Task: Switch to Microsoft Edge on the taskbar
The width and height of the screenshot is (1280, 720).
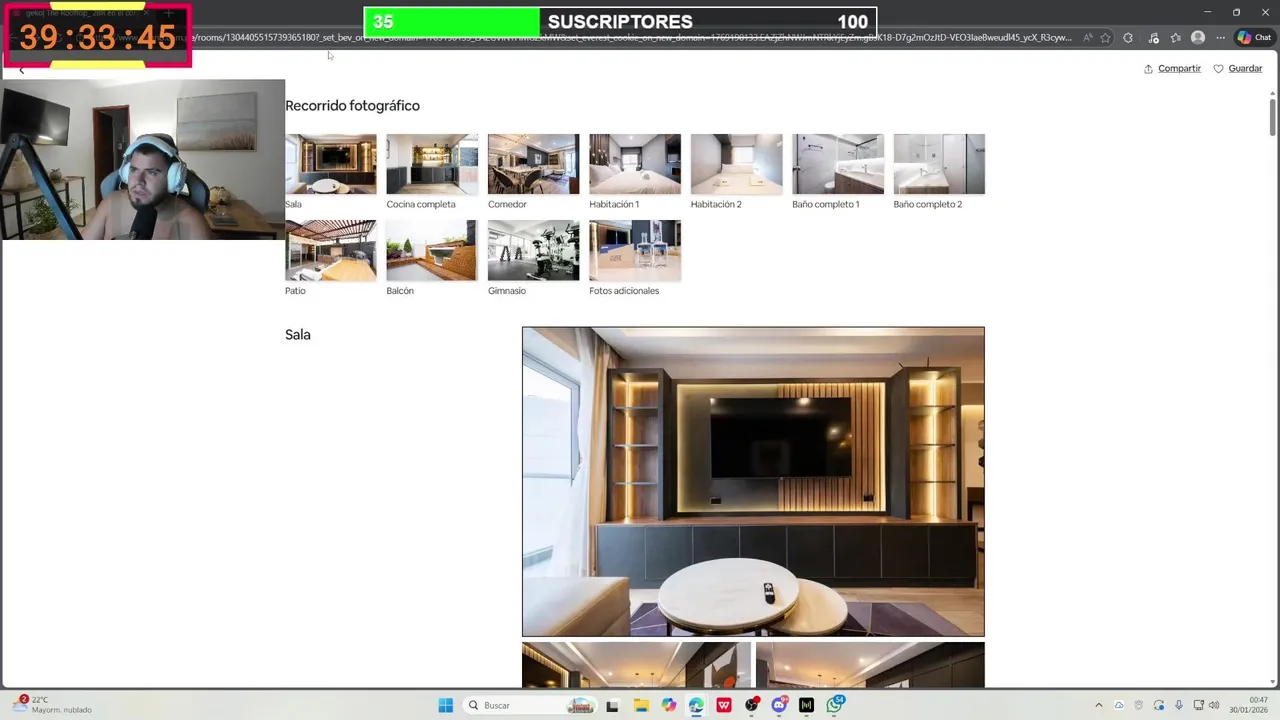Action: (x=696, y=705)
